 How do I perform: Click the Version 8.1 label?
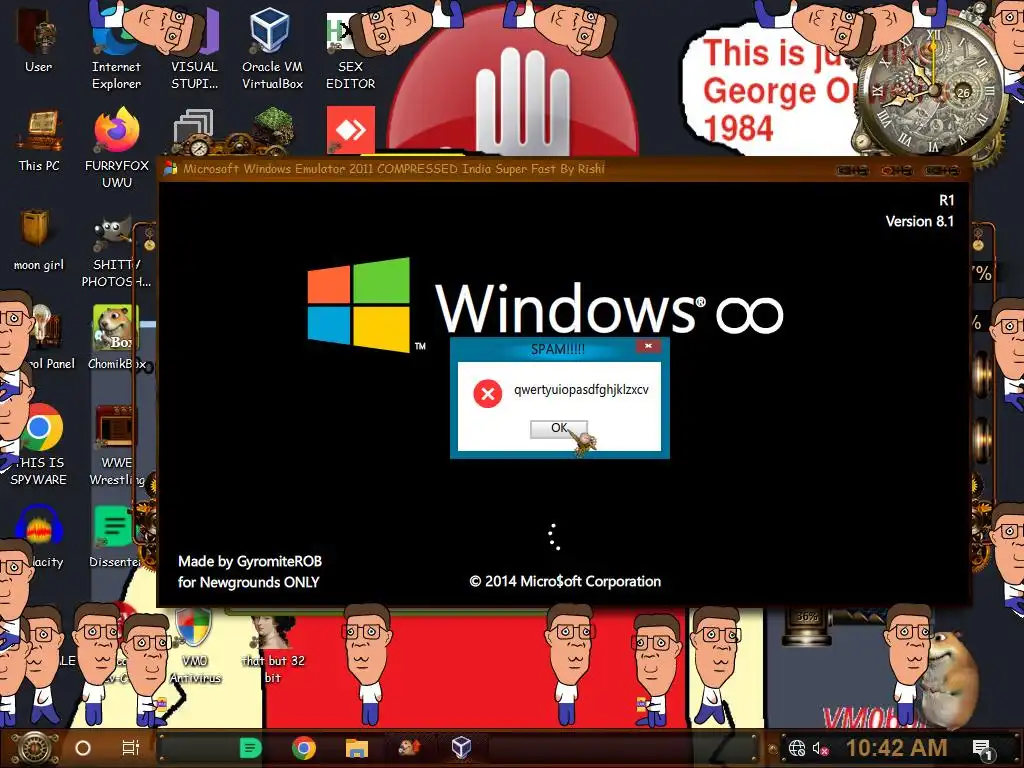920,221
